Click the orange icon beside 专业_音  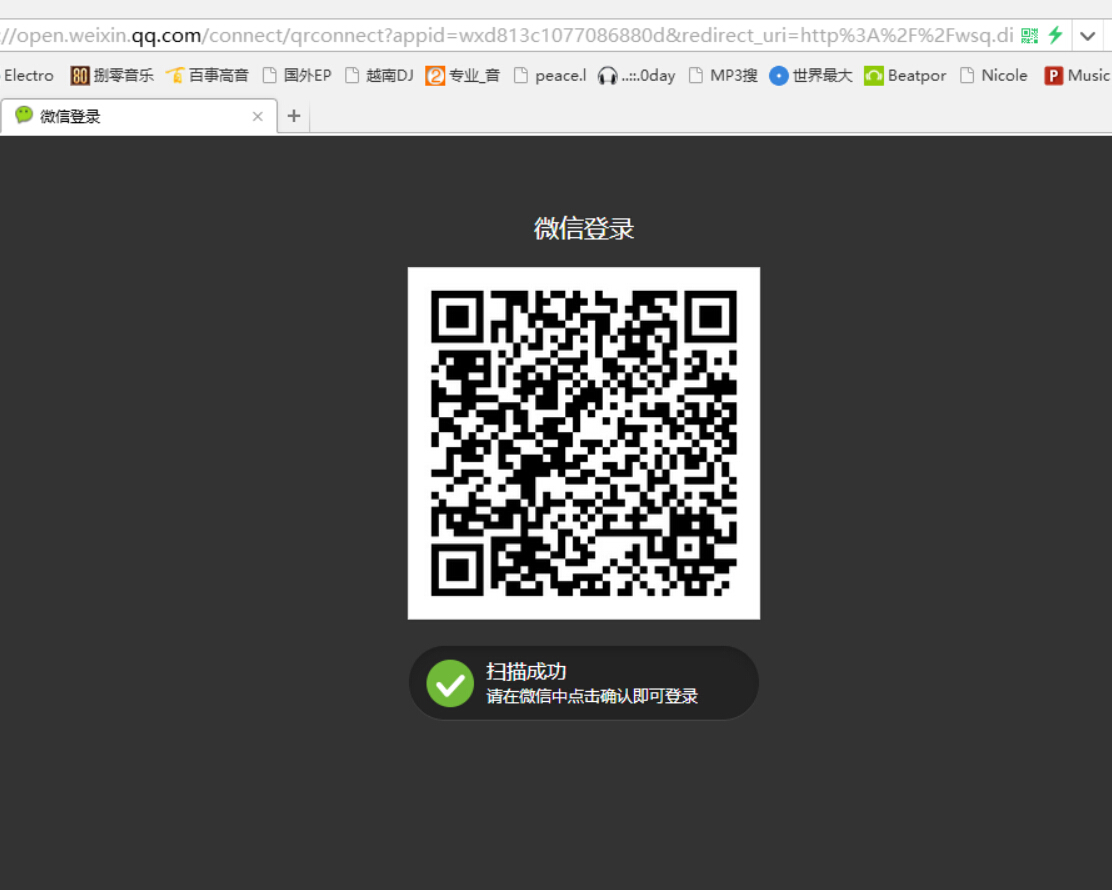click(435, 75)
